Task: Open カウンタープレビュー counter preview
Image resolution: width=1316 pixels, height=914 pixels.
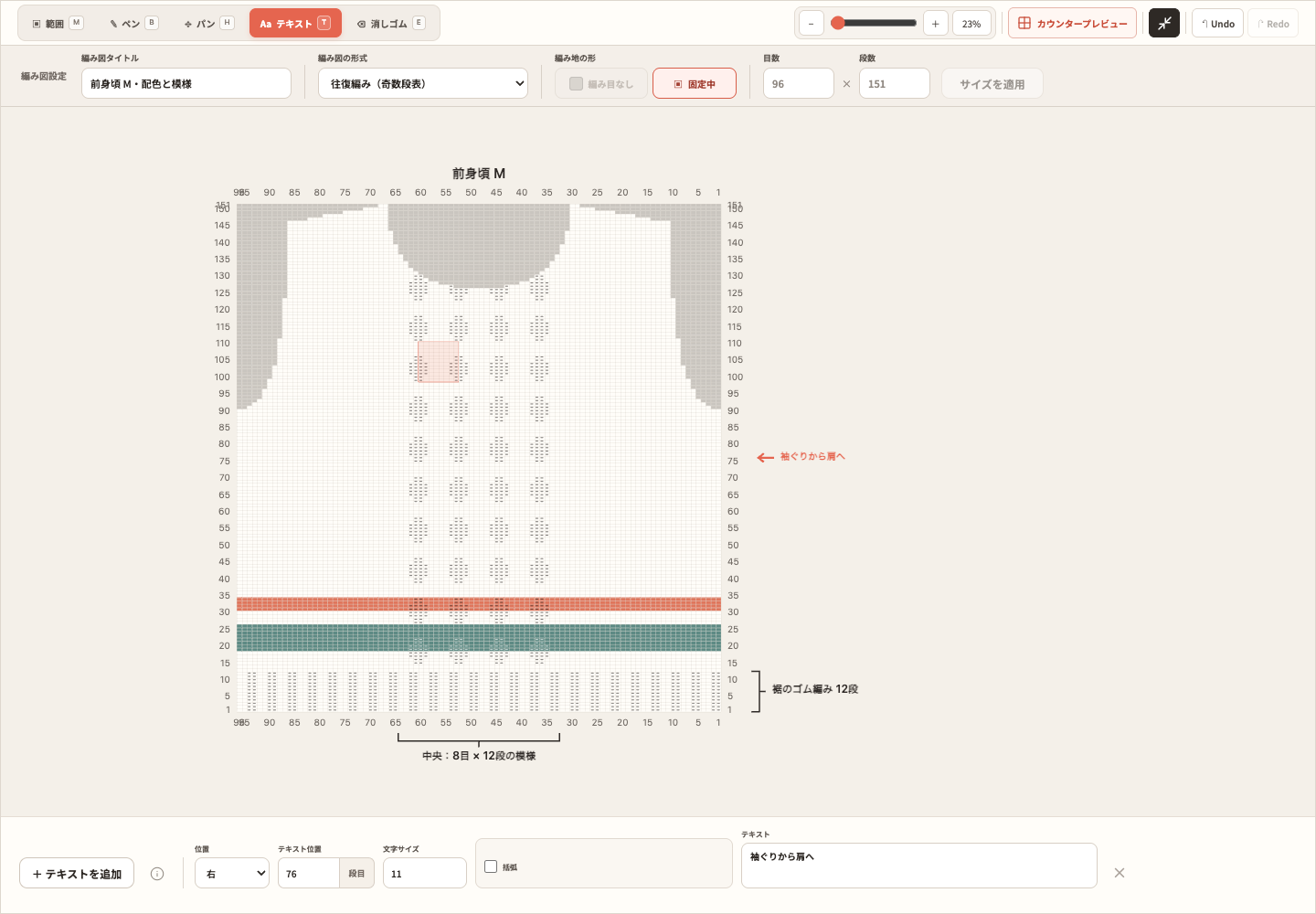Action: (x=1072, y=24)
